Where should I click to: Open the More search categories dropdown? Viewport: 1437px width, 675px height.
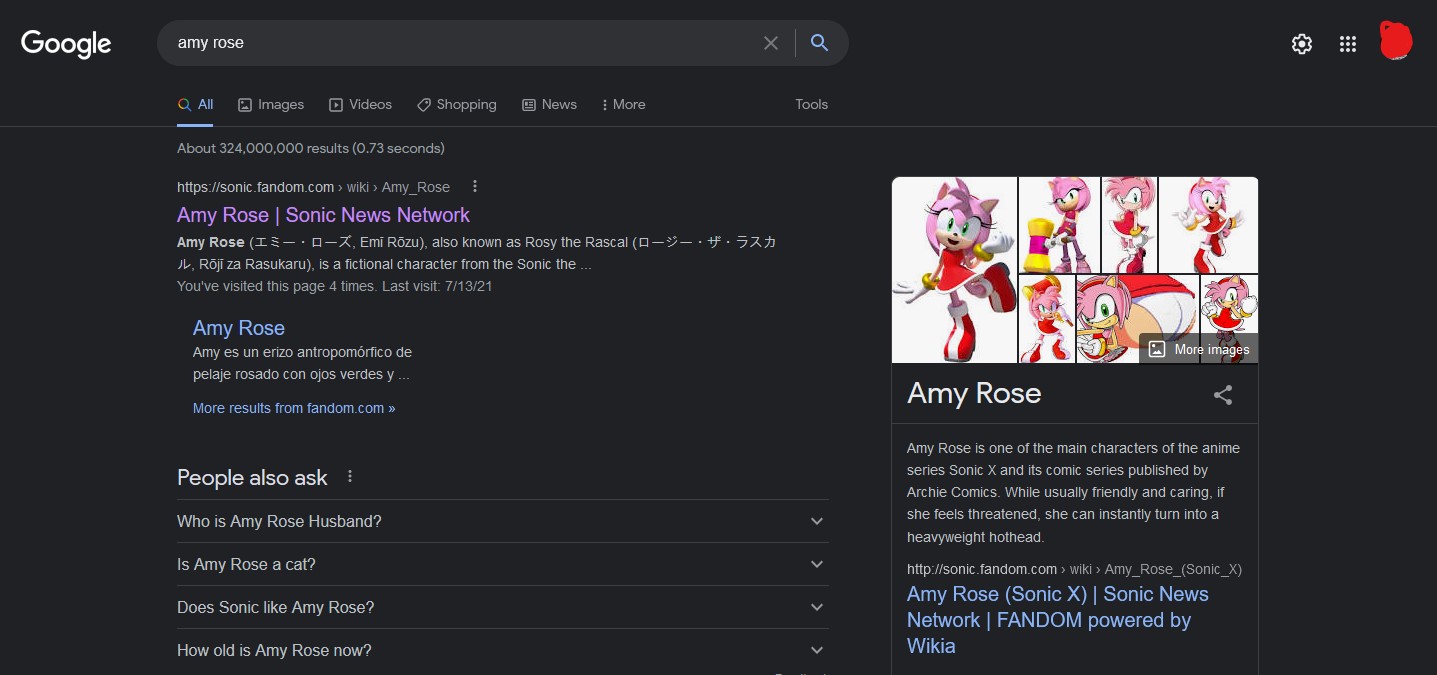[x=623, y=104]
